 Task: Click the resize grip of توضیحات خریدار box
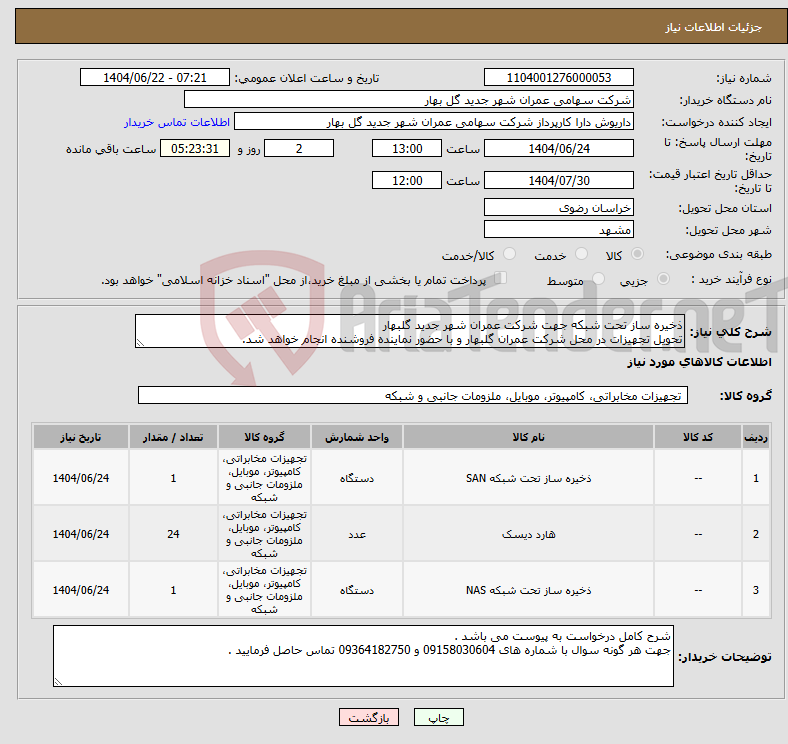(59, 681)
